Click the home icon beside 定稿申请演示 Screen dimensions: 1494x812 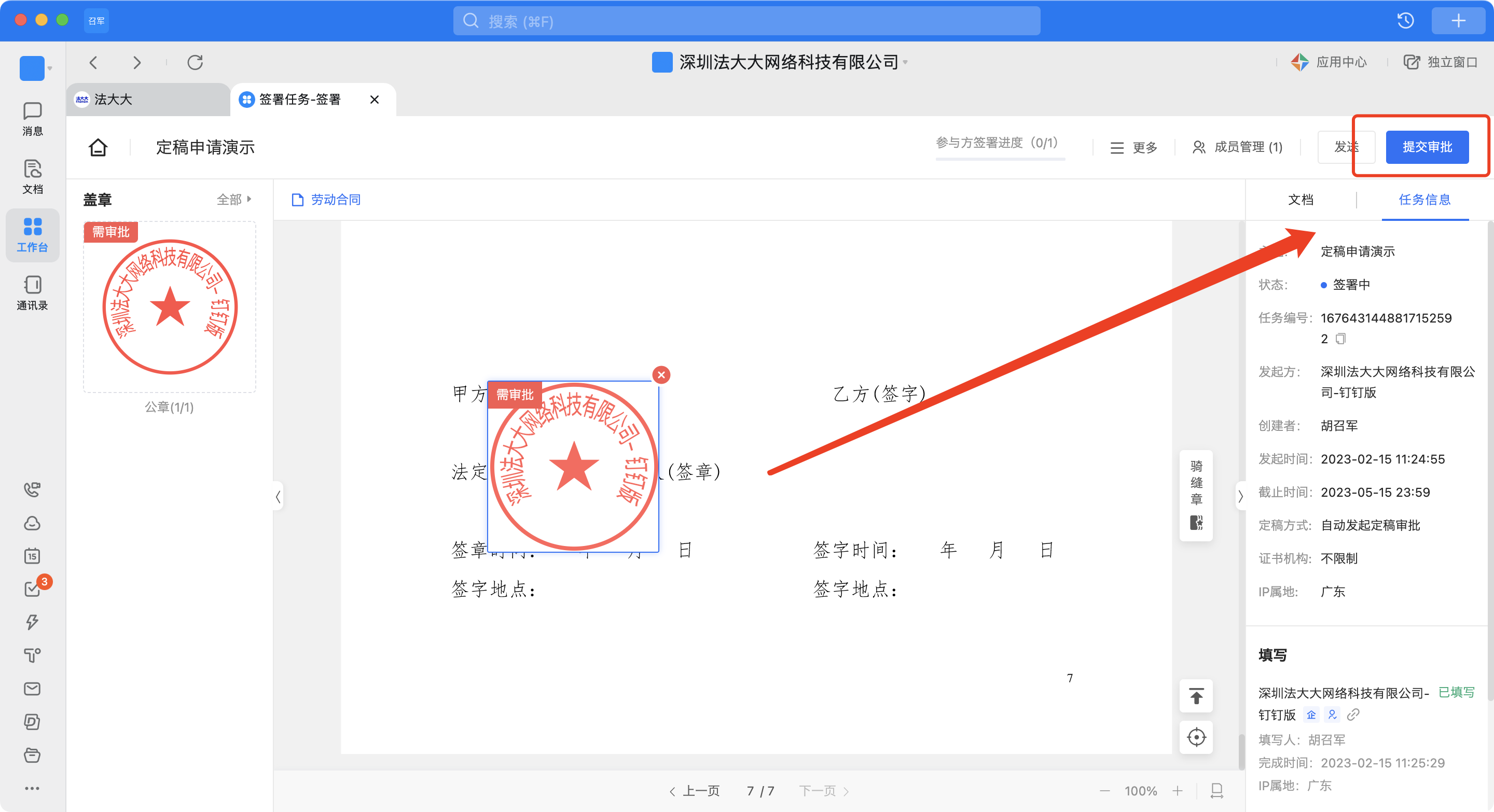point(98,147)
